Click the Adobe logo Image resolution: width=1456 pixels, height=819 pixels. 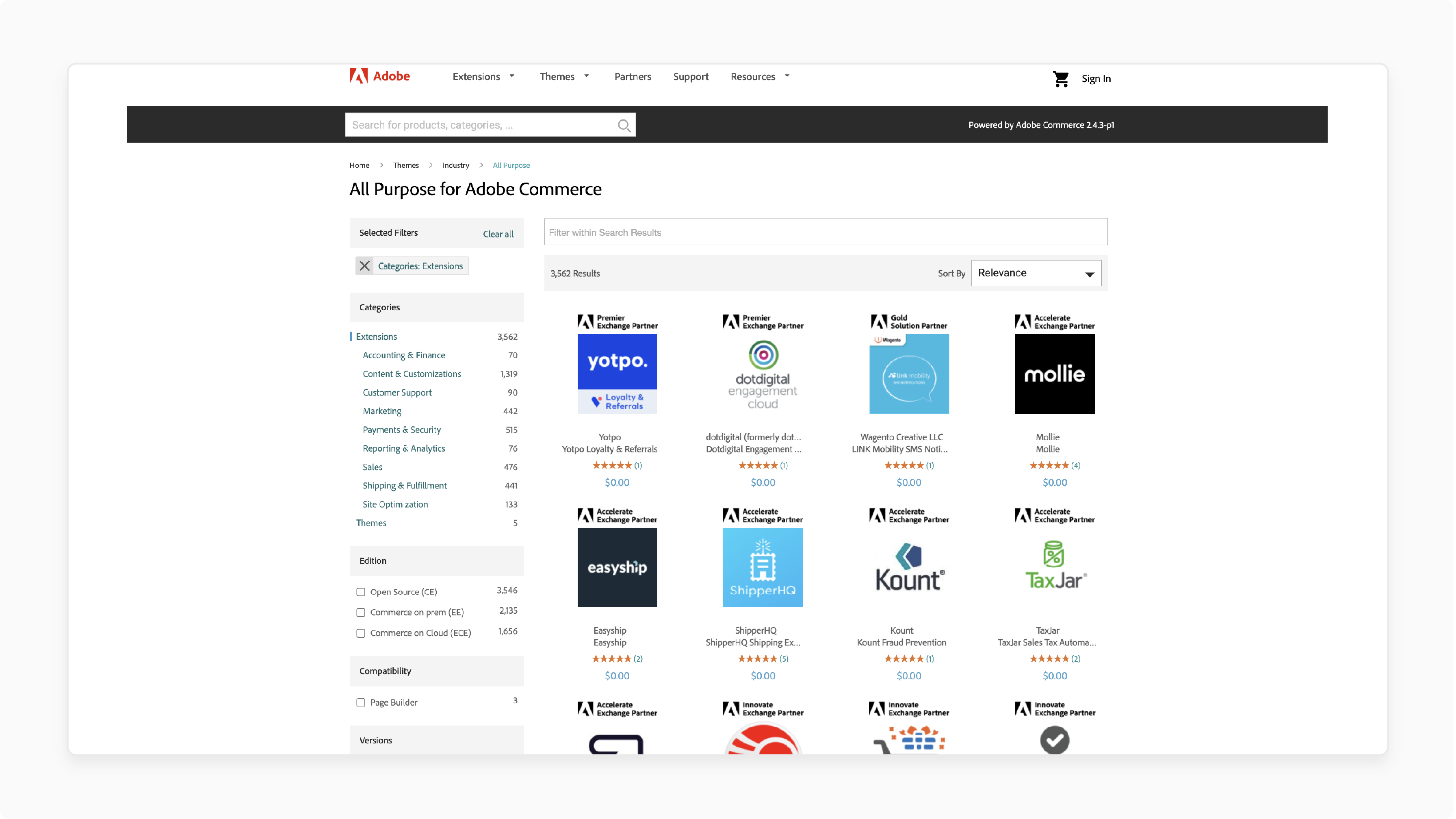pyautogui.click(x=379, y=76)
